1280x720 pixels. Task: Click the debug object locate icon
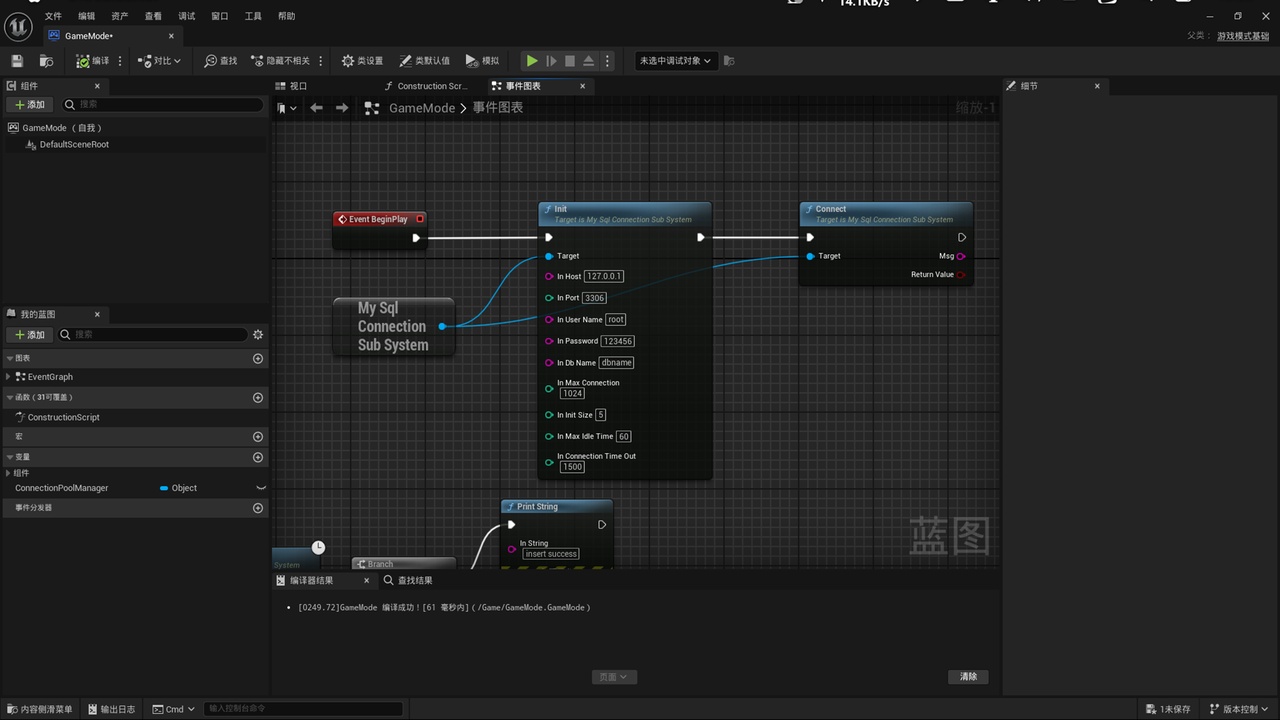point(729,61)
